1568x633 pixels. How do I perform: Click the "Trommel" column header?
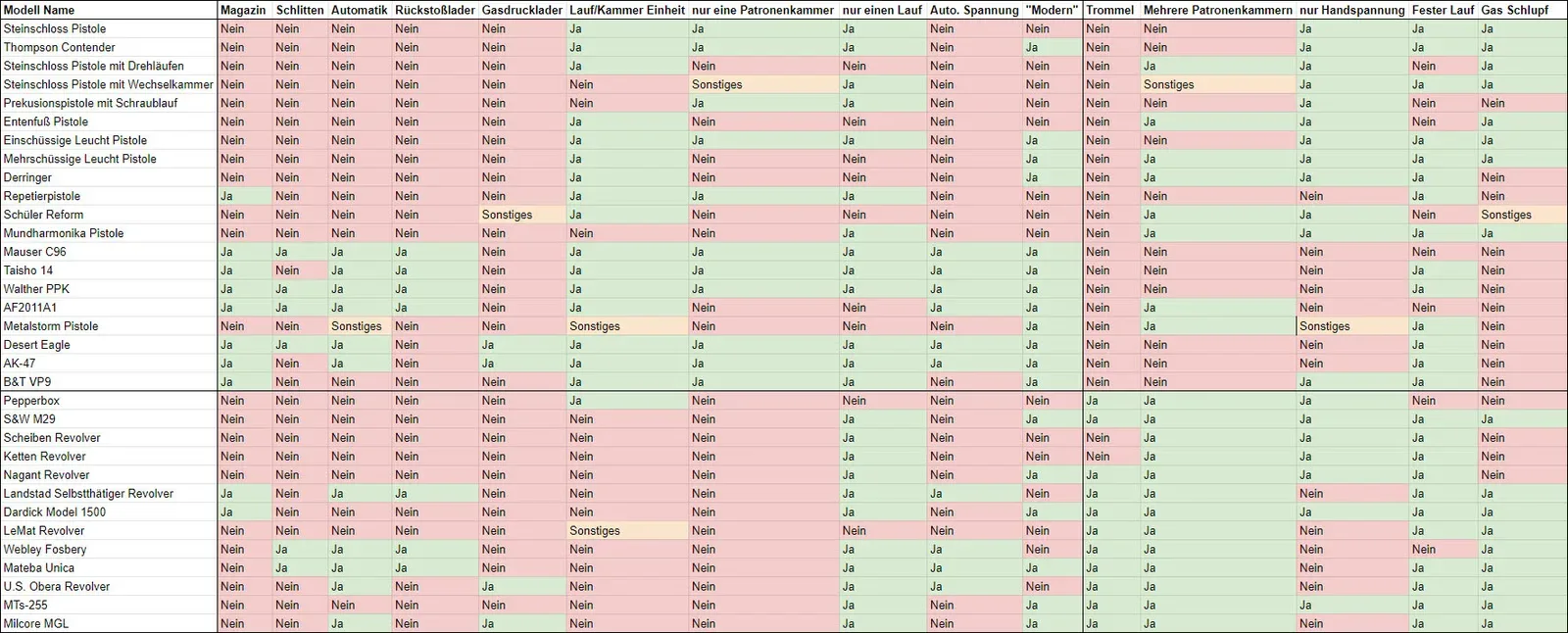tap(1109, 10)
